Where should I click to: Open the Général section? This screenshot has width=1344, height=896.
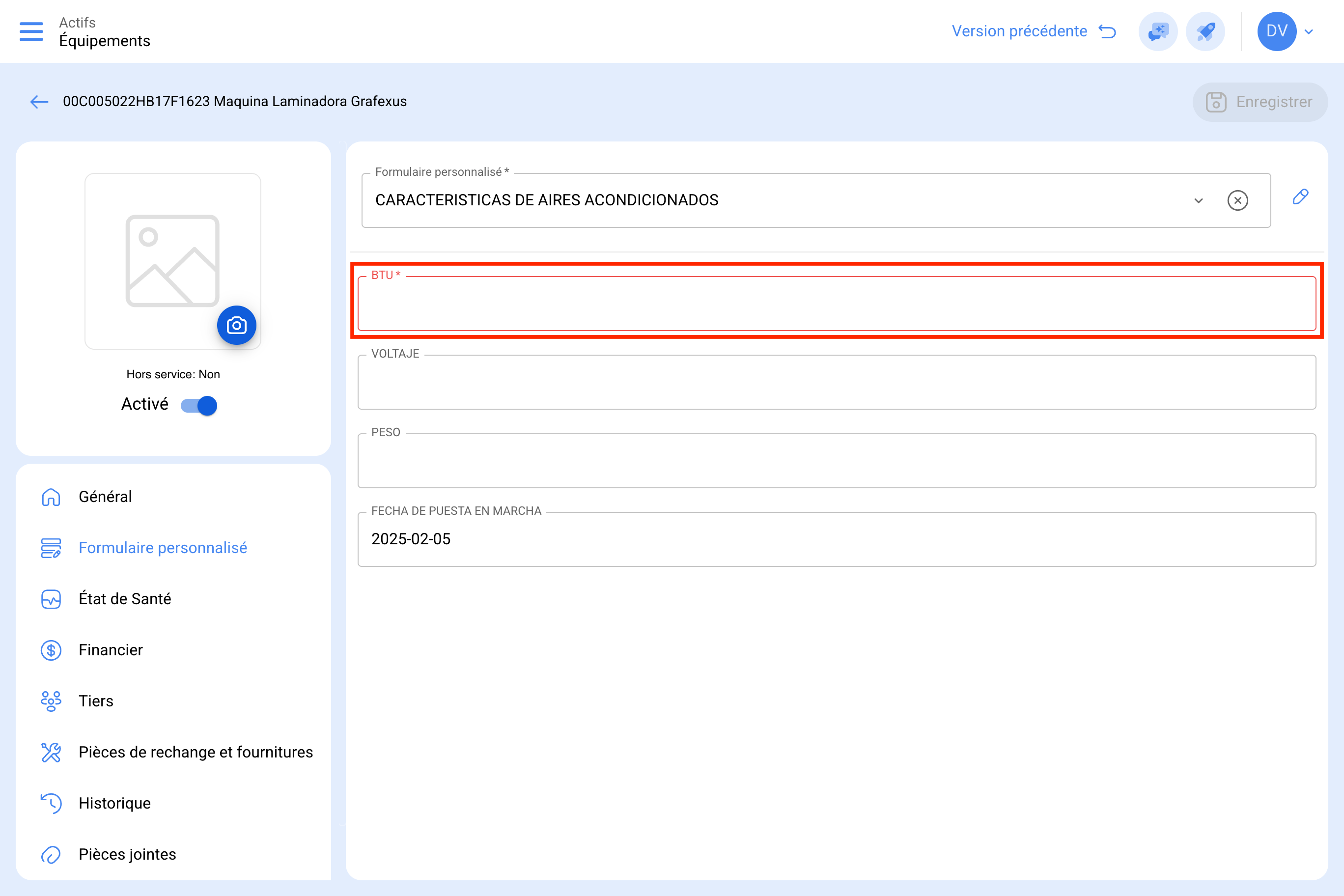[x=173, y=497]
